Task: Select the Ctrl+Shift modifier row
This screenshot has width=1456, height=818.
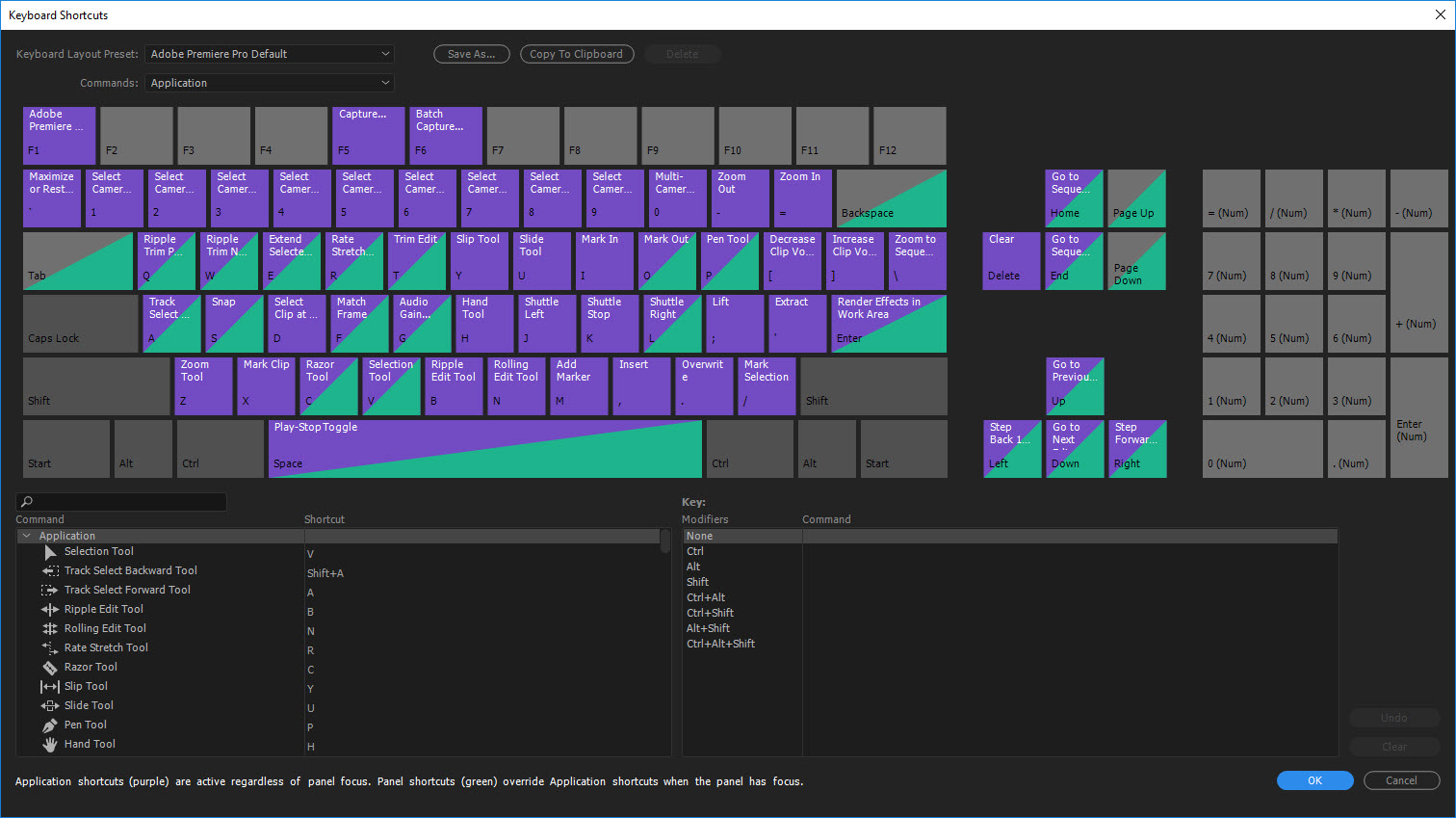Action: 742,613
